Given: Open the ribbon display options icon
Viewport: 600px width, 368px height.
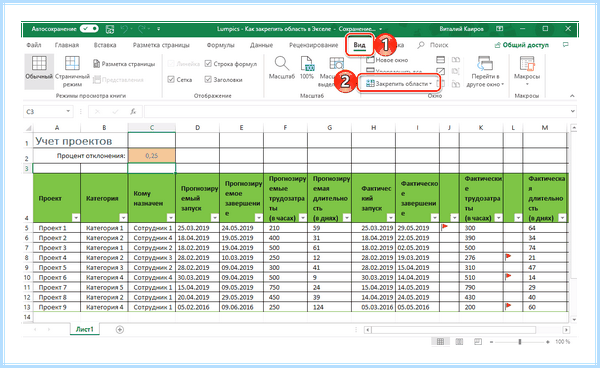Looking at the screenshot, I should [x=499, y=29].
